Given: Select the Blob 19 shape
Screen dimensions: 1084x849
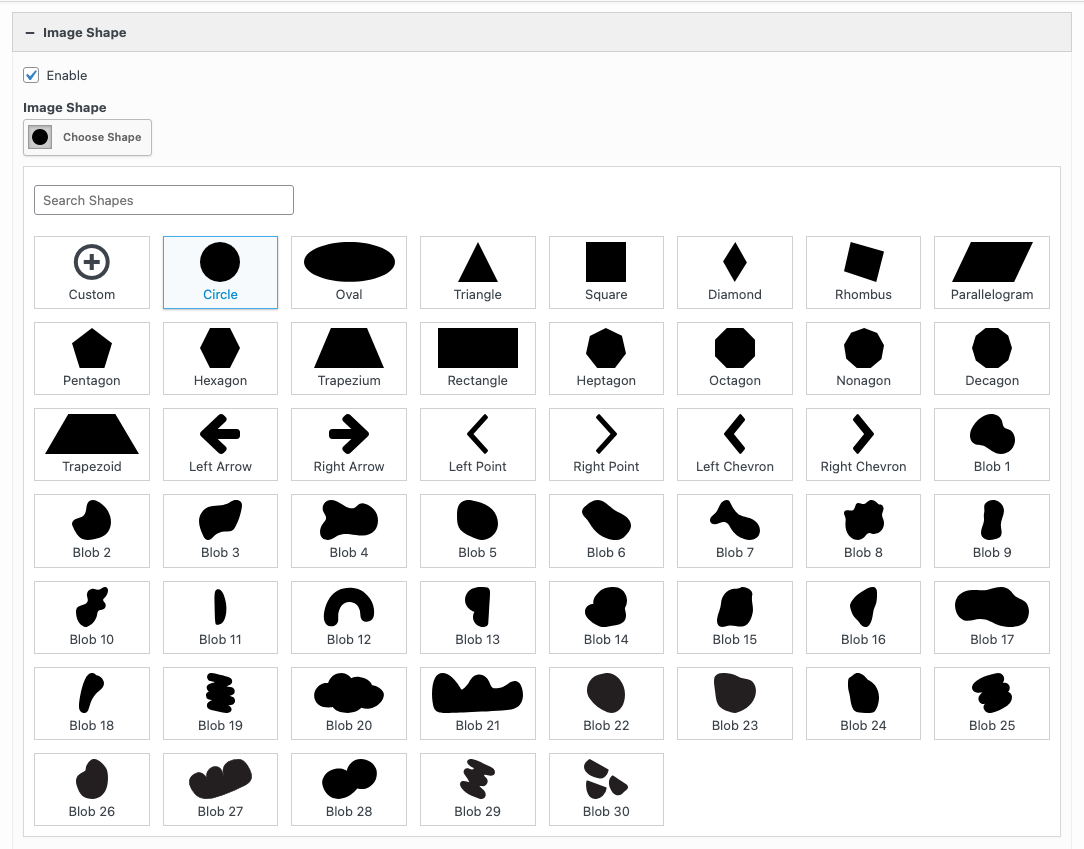Looking at the screenshot, I should point(221,703).
